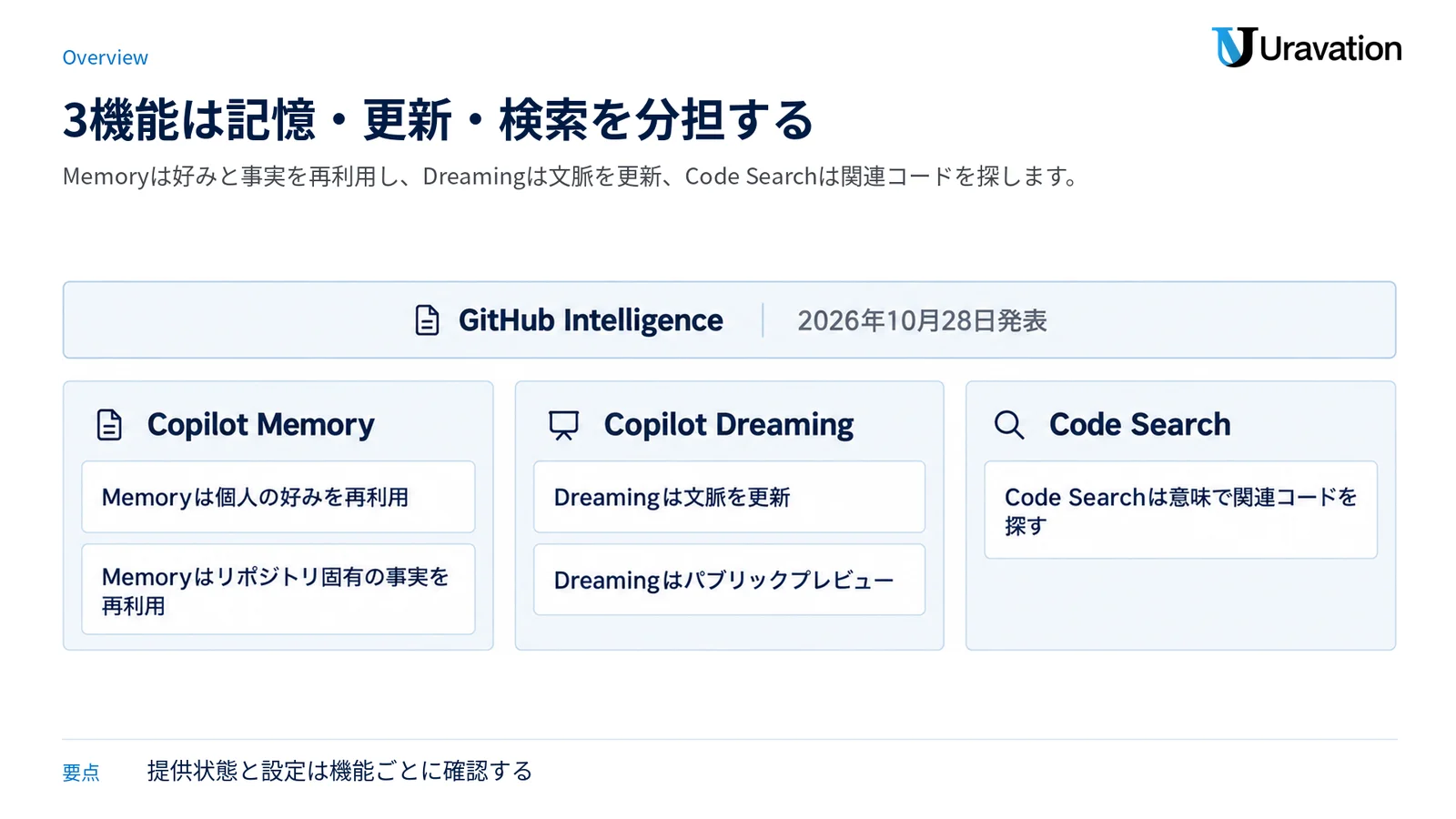Viewport: 1456px width, 819px height.
Task: Click the document icon next to Copilot Memory
Action: click(x=109, y=425)
